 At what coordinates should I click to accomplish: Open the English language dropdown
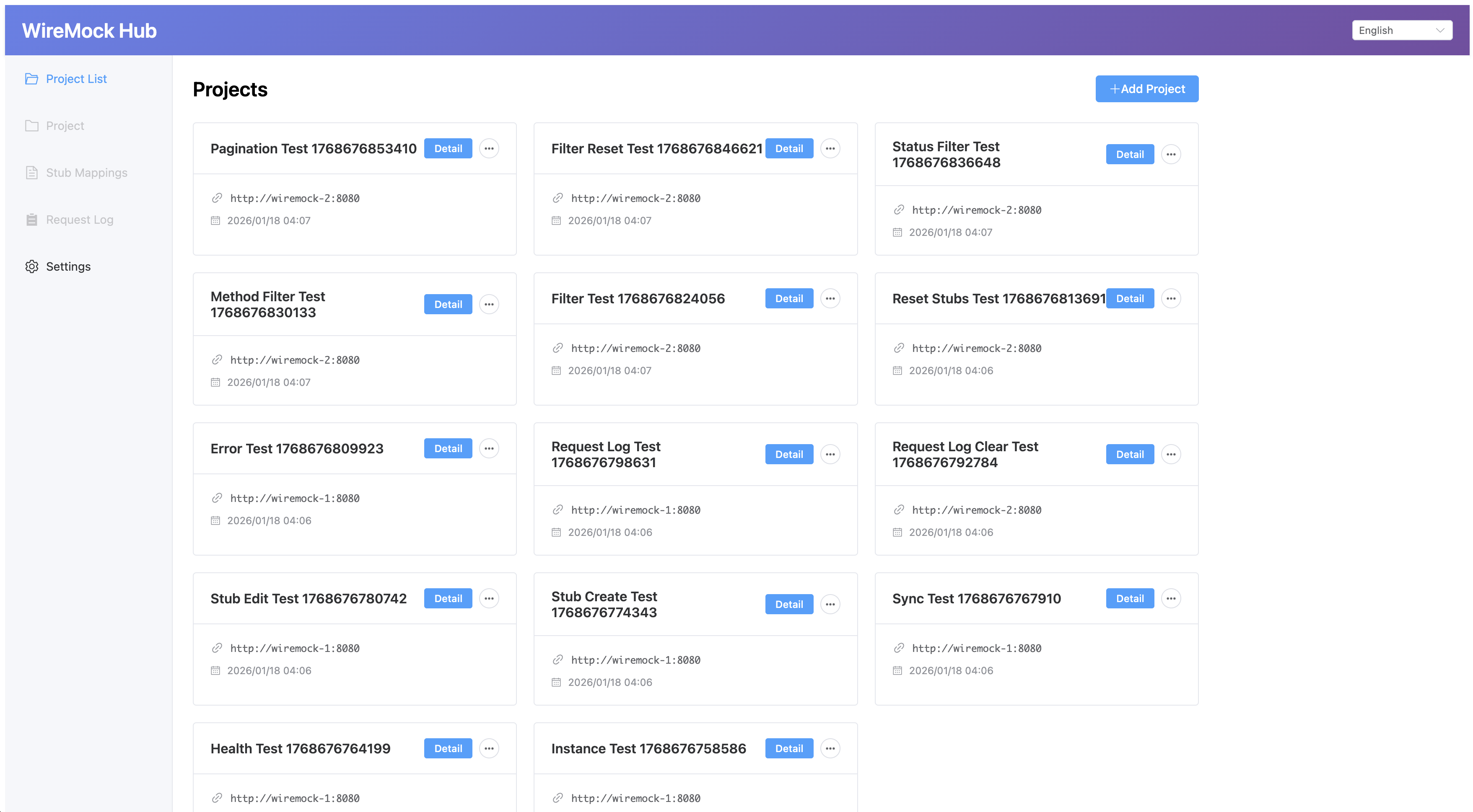(x=1401, y=30)
